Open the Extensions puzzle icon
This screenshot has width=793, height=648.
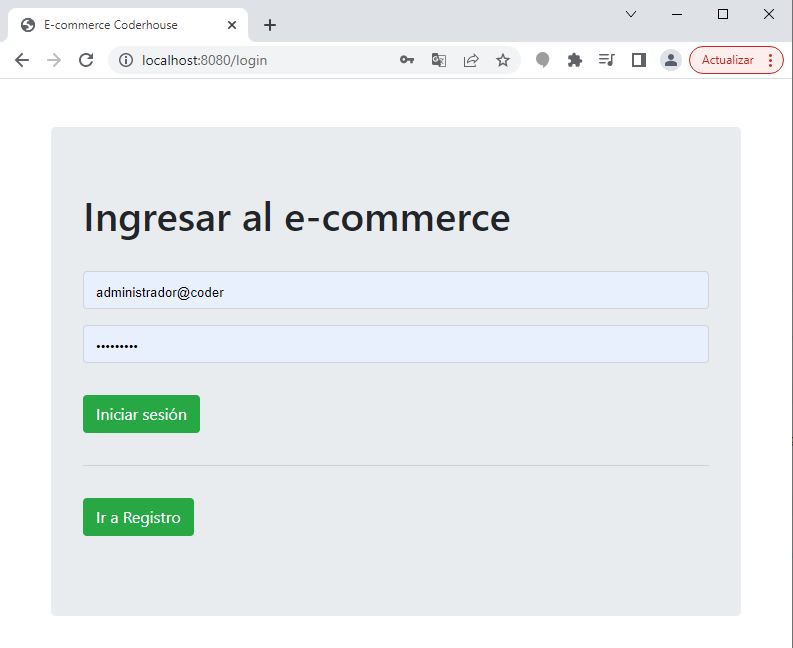pos(575,60)
